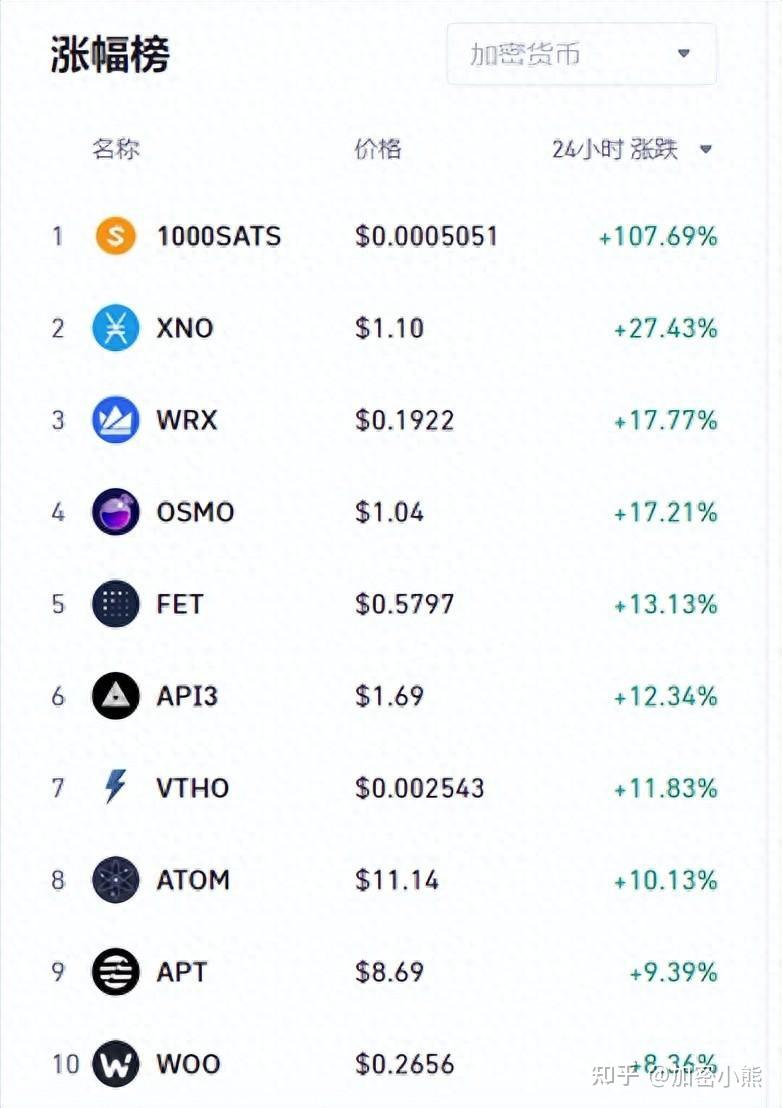Click the API3 triangle logo icon

[115, 696]
